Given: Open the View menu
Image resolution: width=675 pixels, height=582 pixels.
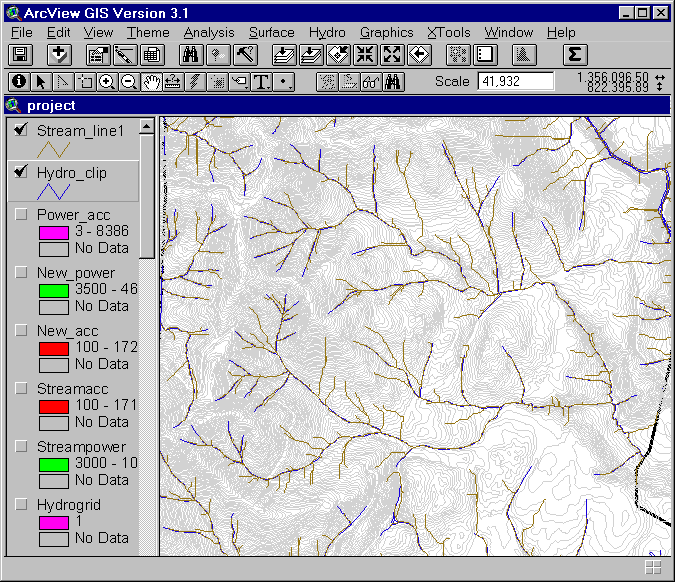Looking at the screenshot, I should pyautogui.click(x=98, y=33).
